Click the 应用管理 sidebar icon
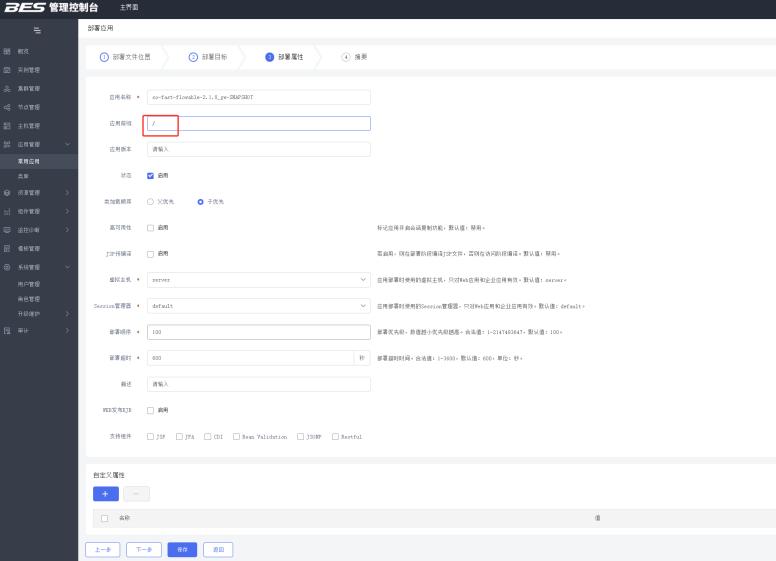The height and width of the screenshot is (561, 776). point(7,144)
